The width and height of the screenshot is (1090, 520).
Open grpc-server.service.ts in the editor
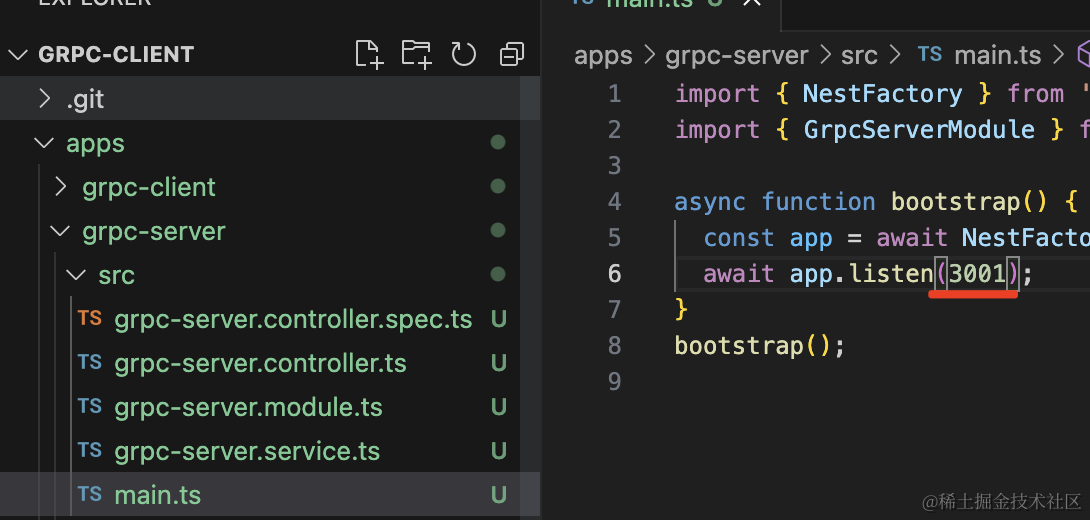(x=247, y=451)
